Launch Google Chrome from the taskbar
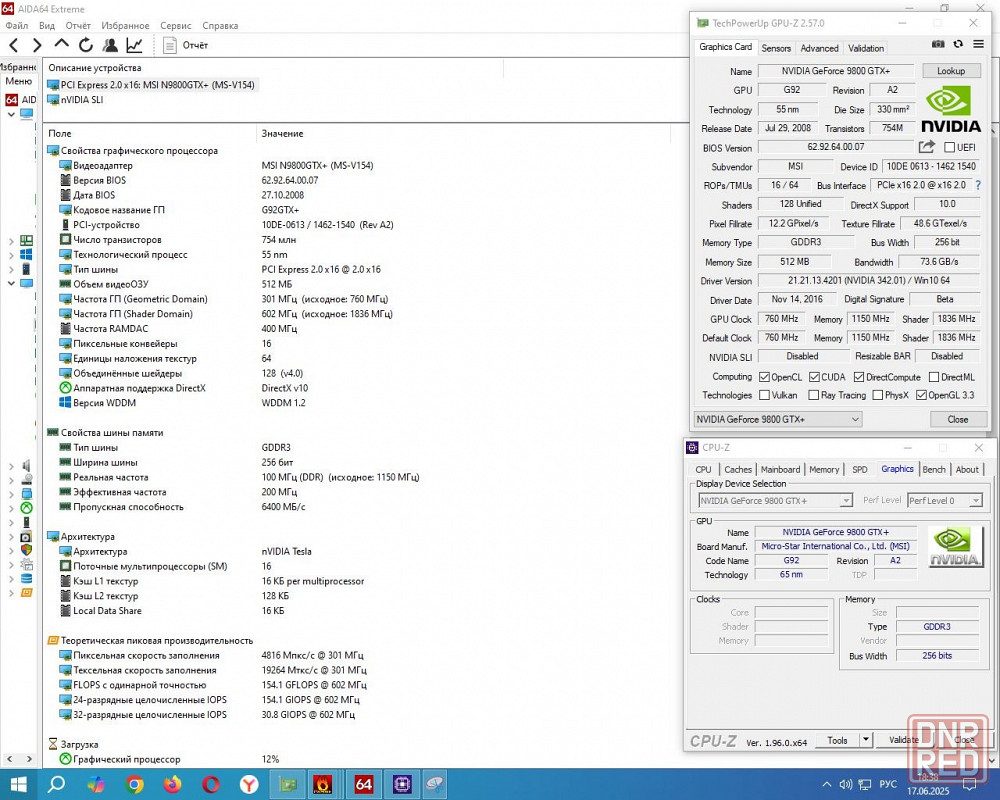This screenshot has height=800, width=1000. (x=134, y=784)
